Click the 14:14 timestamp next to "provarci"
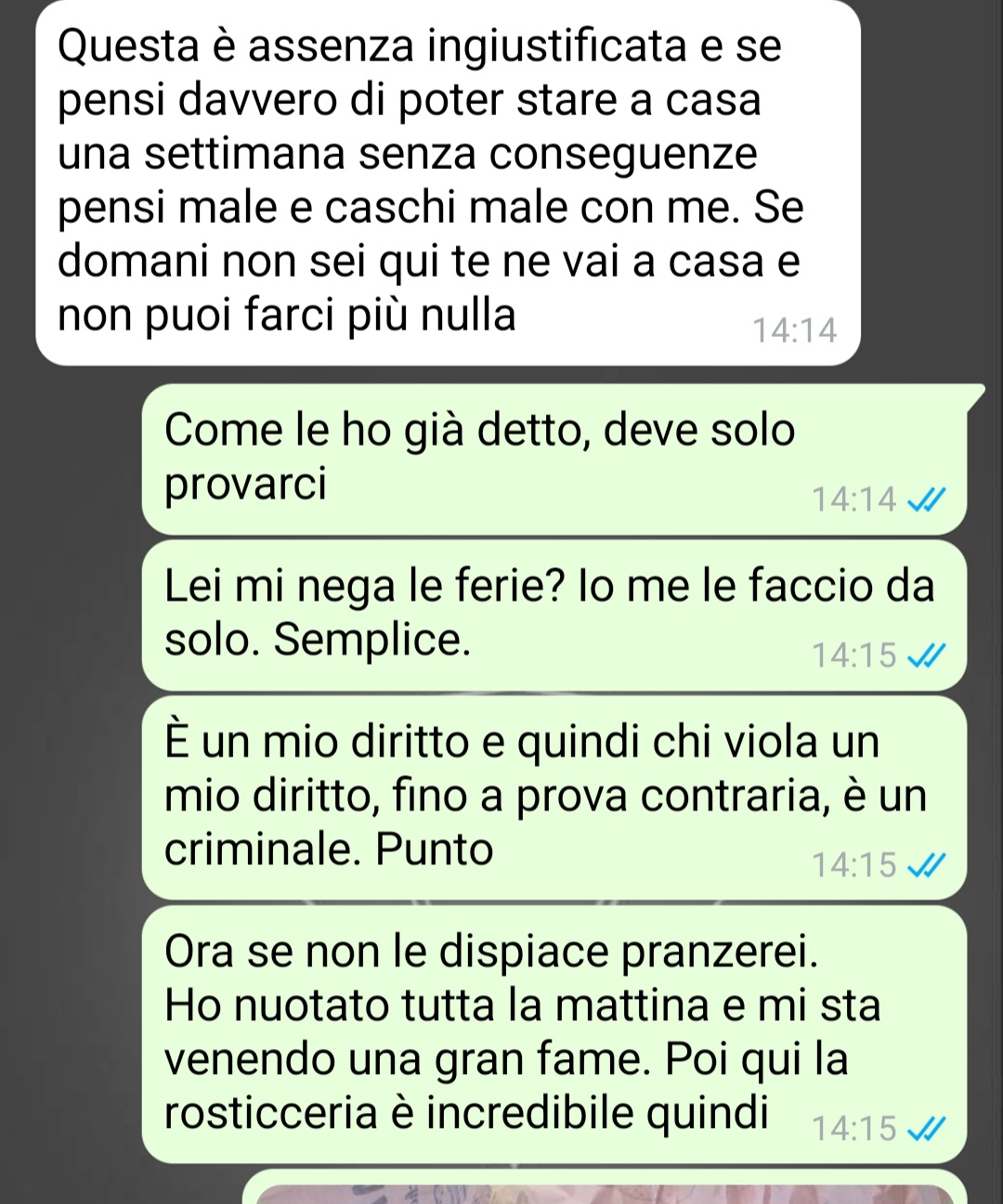Viewport: 1003px width, 1204px height. pos(854,500)
